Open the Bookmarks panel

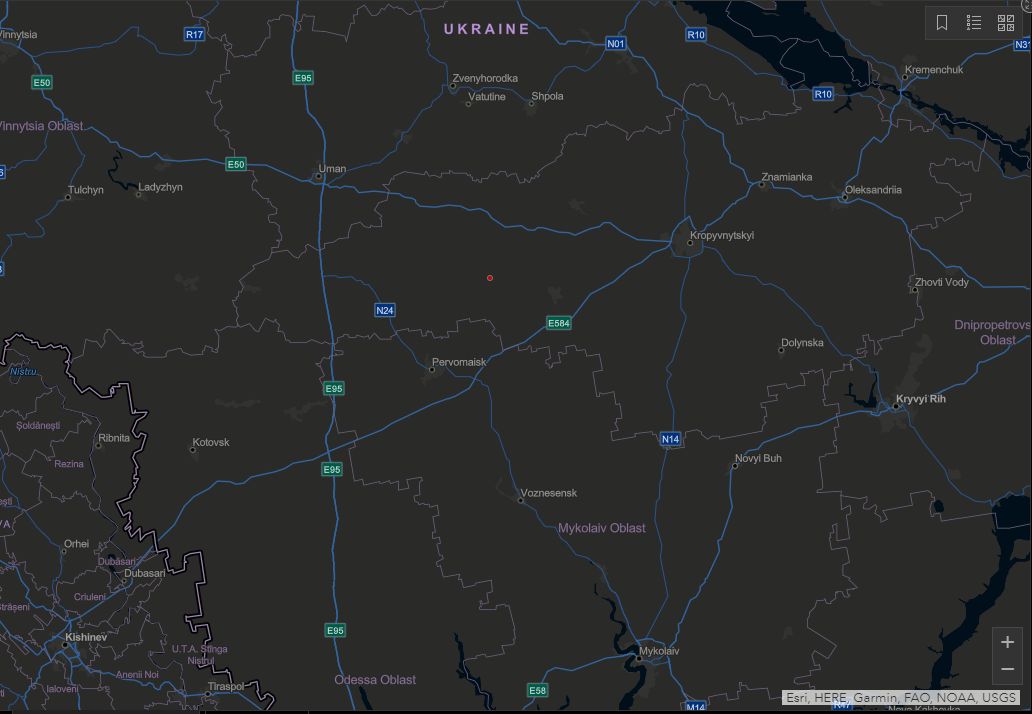click(942, 23)
